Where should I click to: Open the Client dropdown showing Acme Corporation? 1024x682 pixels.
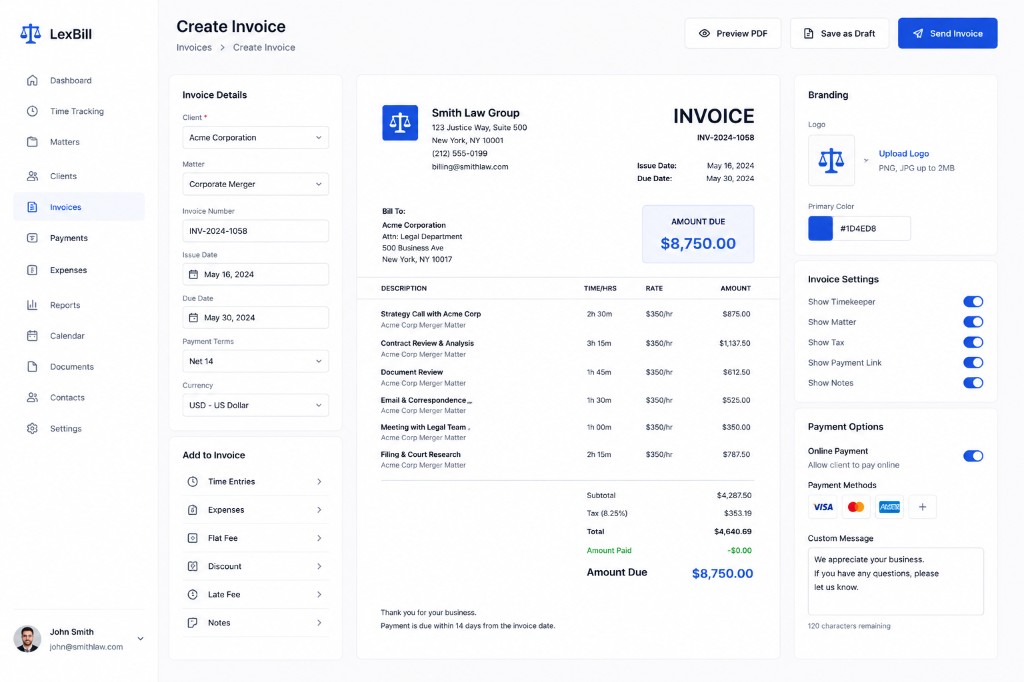255,138
